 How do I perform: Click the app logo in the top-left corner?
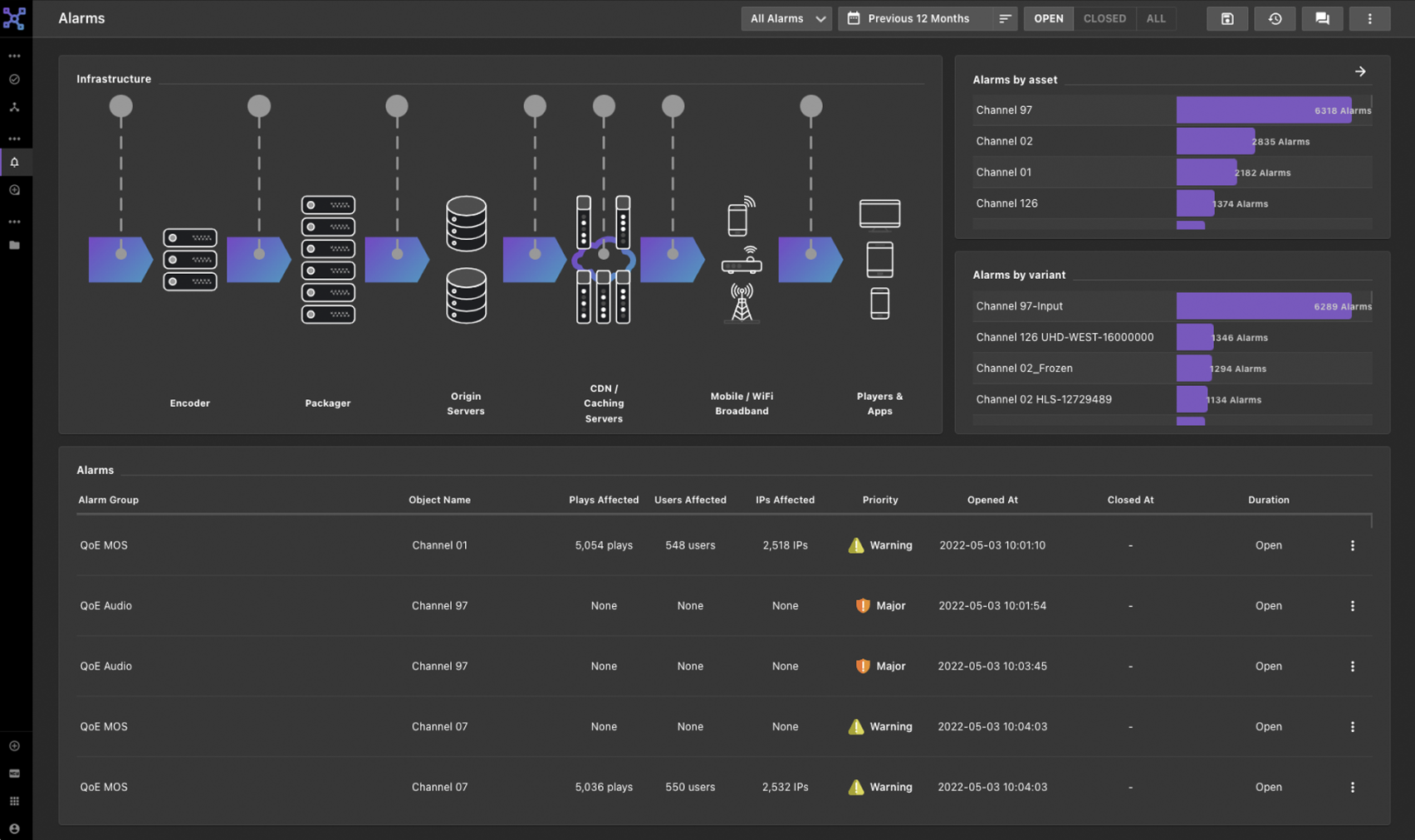pyautogui.click(x=14, y=18)
